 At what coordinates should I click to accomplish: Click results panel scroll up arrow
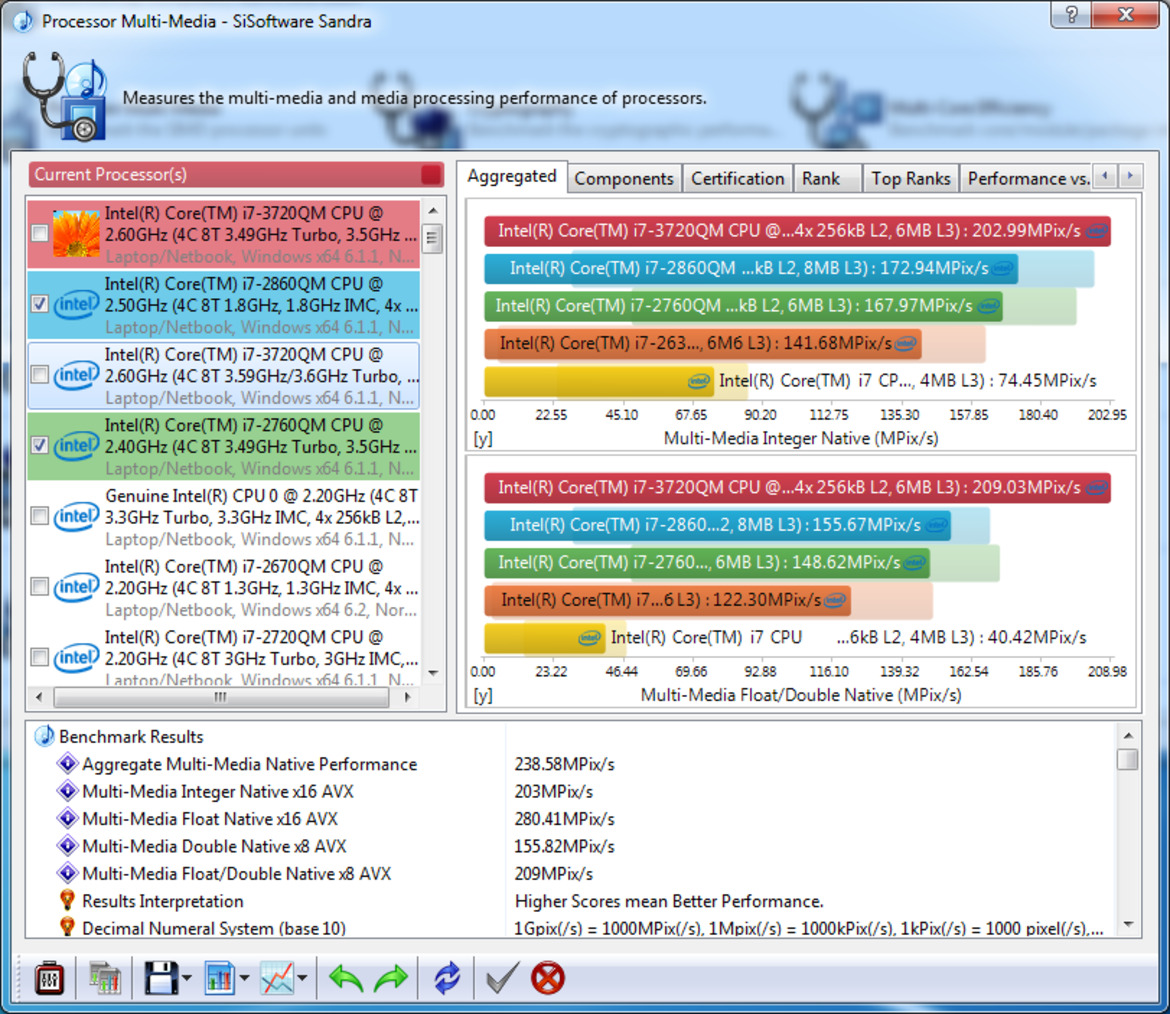tap(1127, 736)
